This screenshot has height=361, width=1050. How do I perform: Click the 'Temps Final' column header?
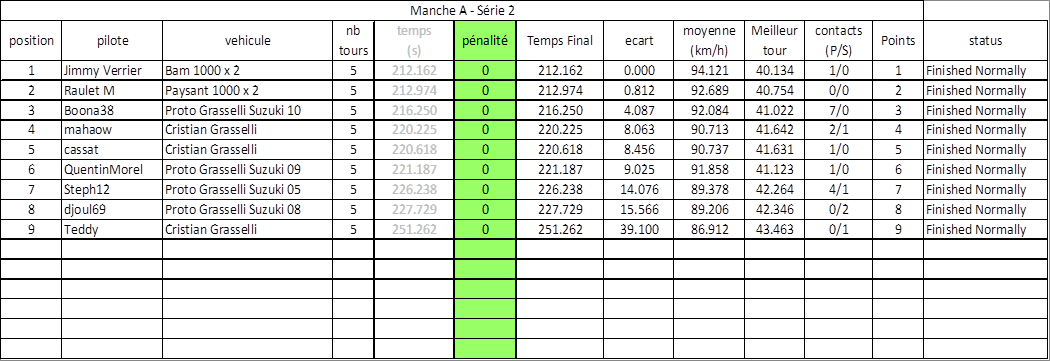(560, 41)
